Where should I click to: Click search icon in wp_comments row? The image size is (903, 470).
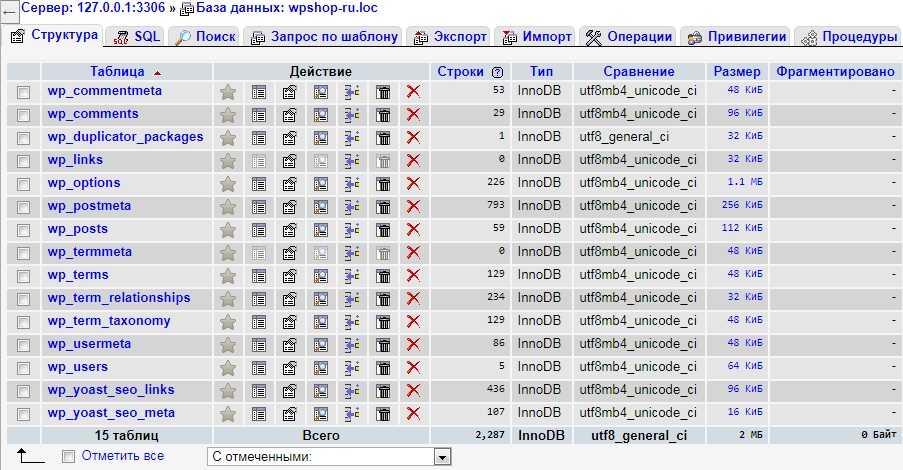tap(321, 114)
